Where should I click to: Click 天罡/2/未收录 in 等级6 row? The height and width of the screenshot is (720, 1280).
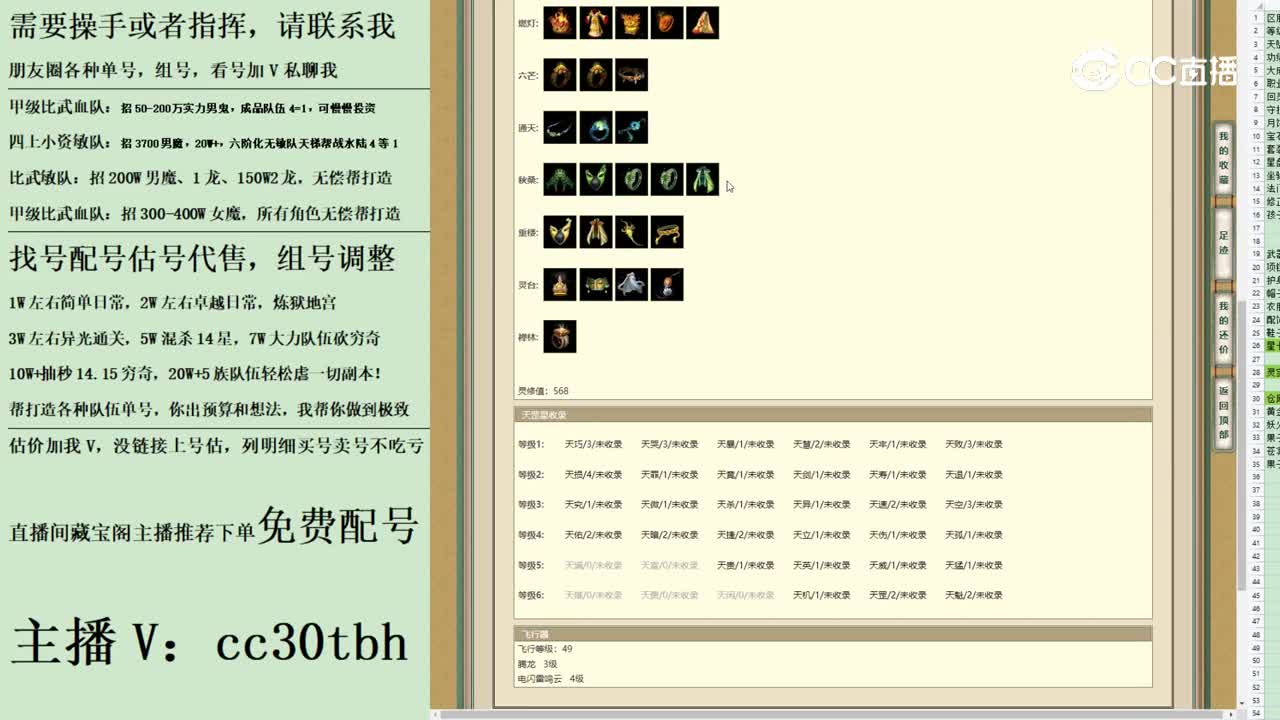[x=897, y=595]
